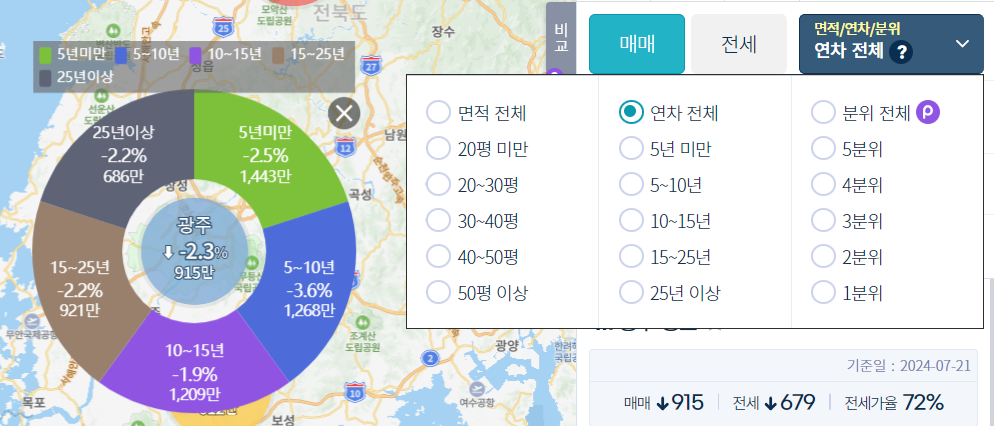The image size is (994, 426).
Task: Select 25년 이상 in dropdown list
Action: 669,293
